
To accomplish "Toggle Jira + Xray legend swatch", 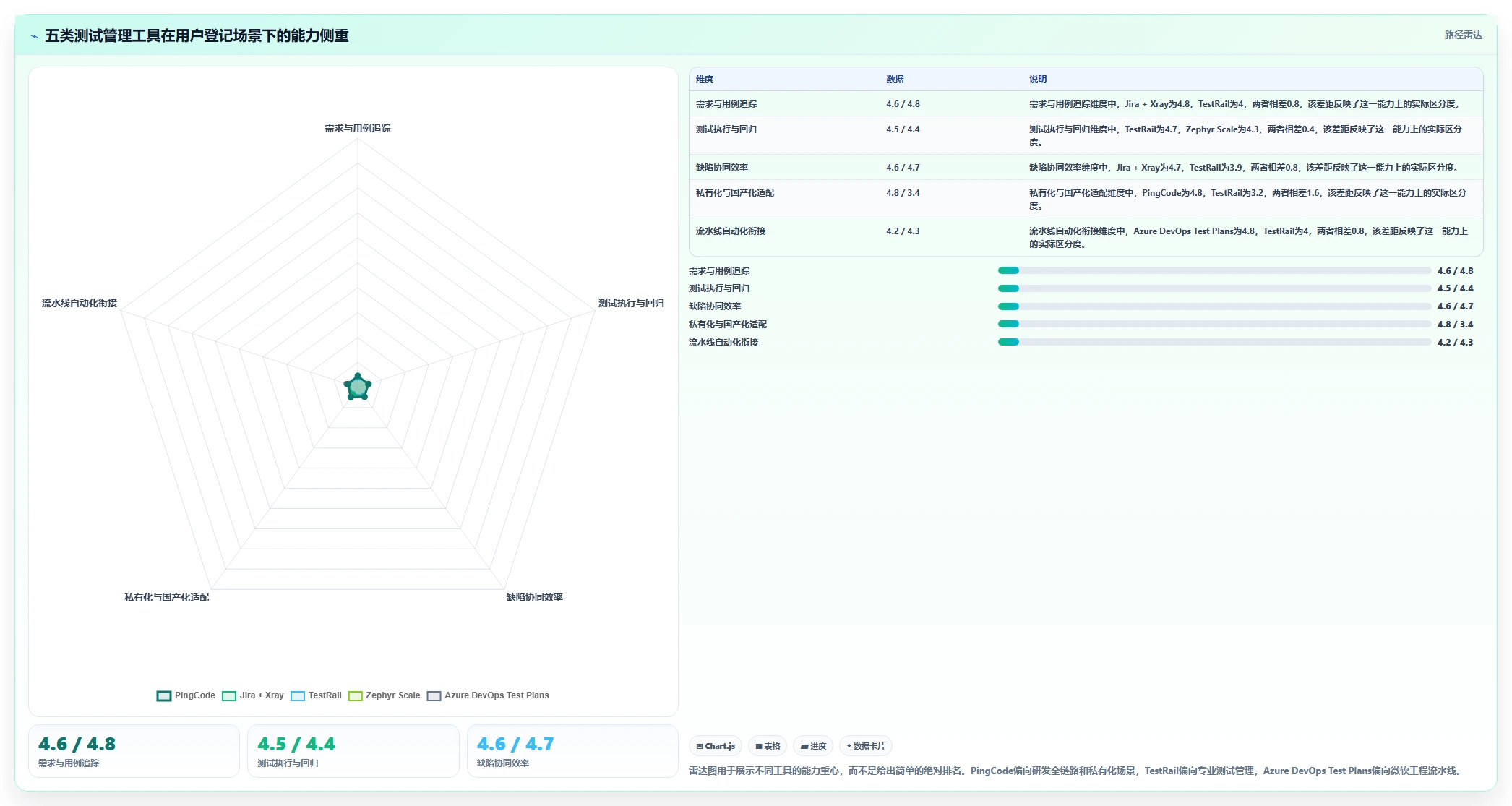I will [x=229, y=696].
